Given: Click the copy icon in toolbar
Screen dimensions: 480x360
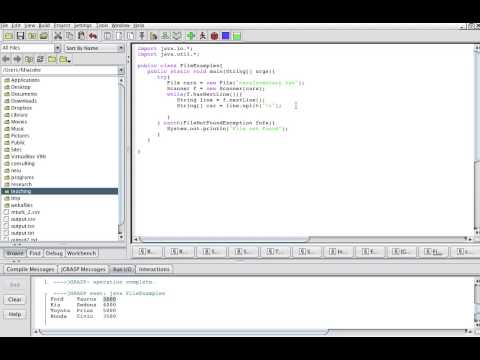Looking at the screenshot, I should pyautogui.click(x=69, y=36).
